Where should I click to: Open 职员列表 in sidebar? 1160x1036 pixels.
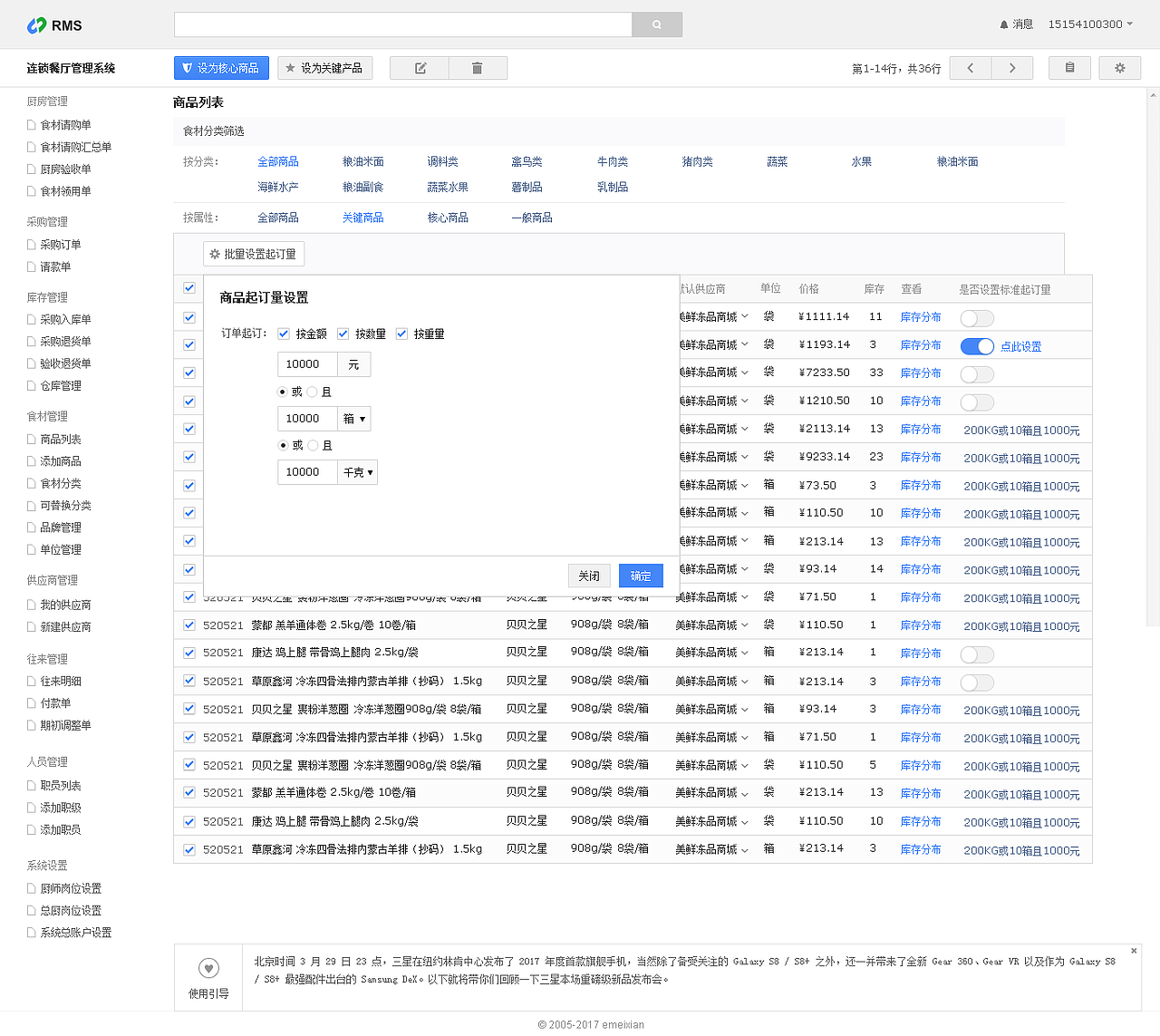point(60,786)
